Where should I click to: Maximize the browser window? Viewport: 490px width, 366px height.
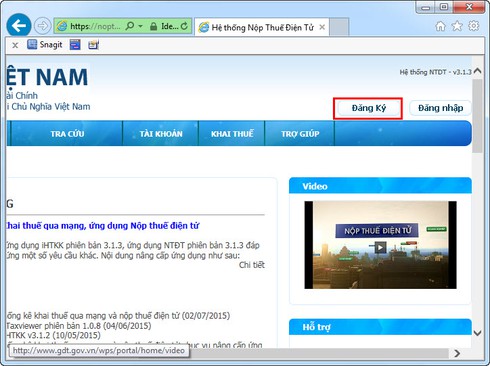[444, 7]
